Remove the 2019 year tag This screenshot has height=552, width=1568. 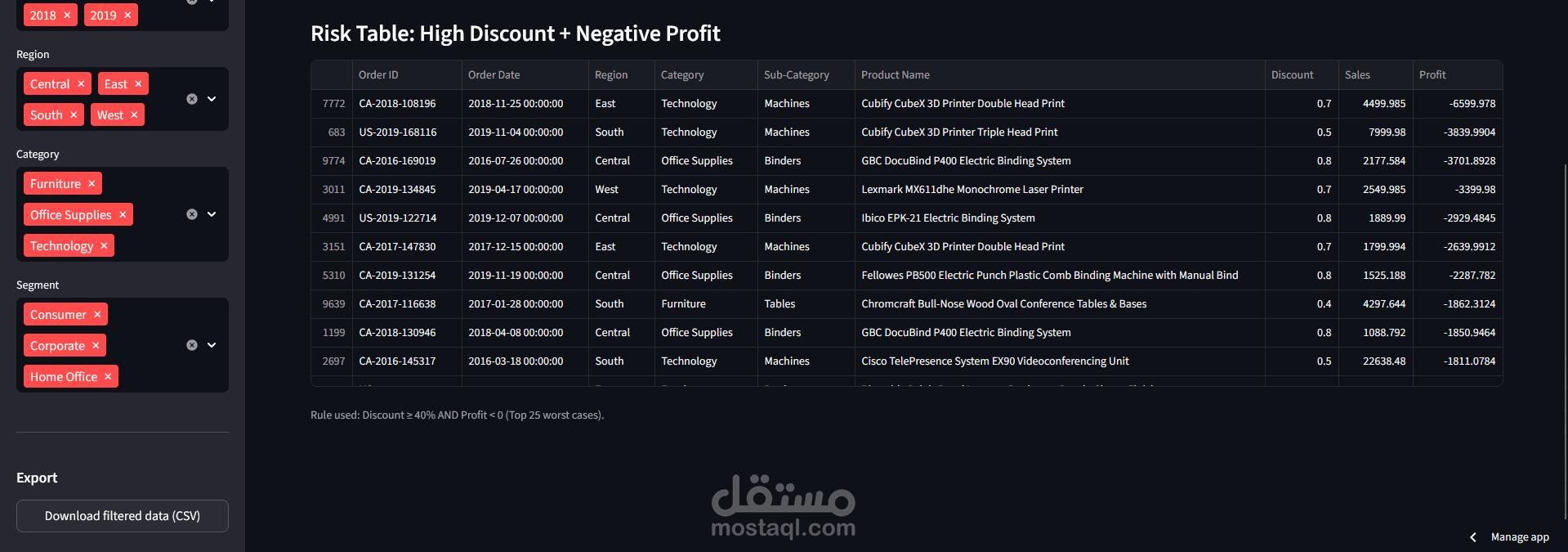pyautogui.click(x=127, y=15)
